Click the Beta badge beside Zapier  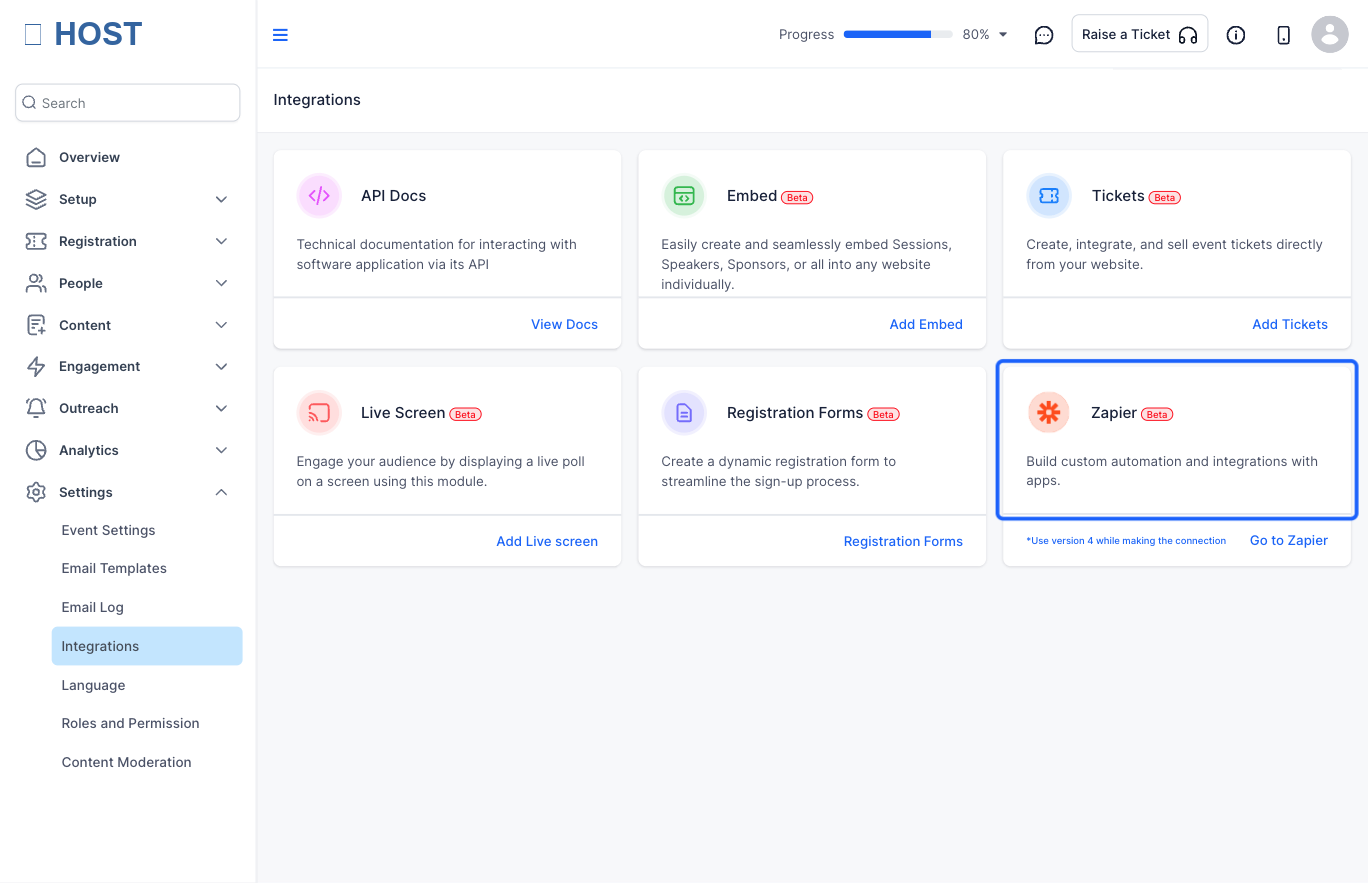[x=1157, y=414]
